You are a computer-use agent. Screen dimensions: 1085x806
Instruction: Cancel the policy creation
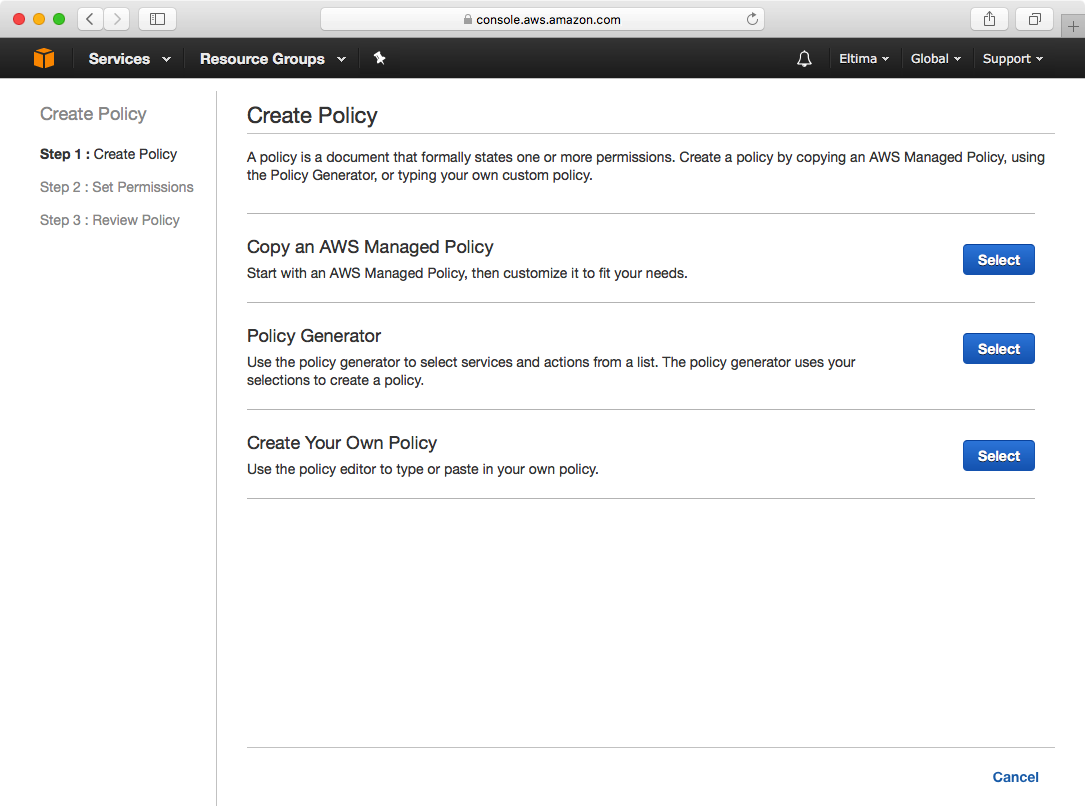pos(1015,777)
